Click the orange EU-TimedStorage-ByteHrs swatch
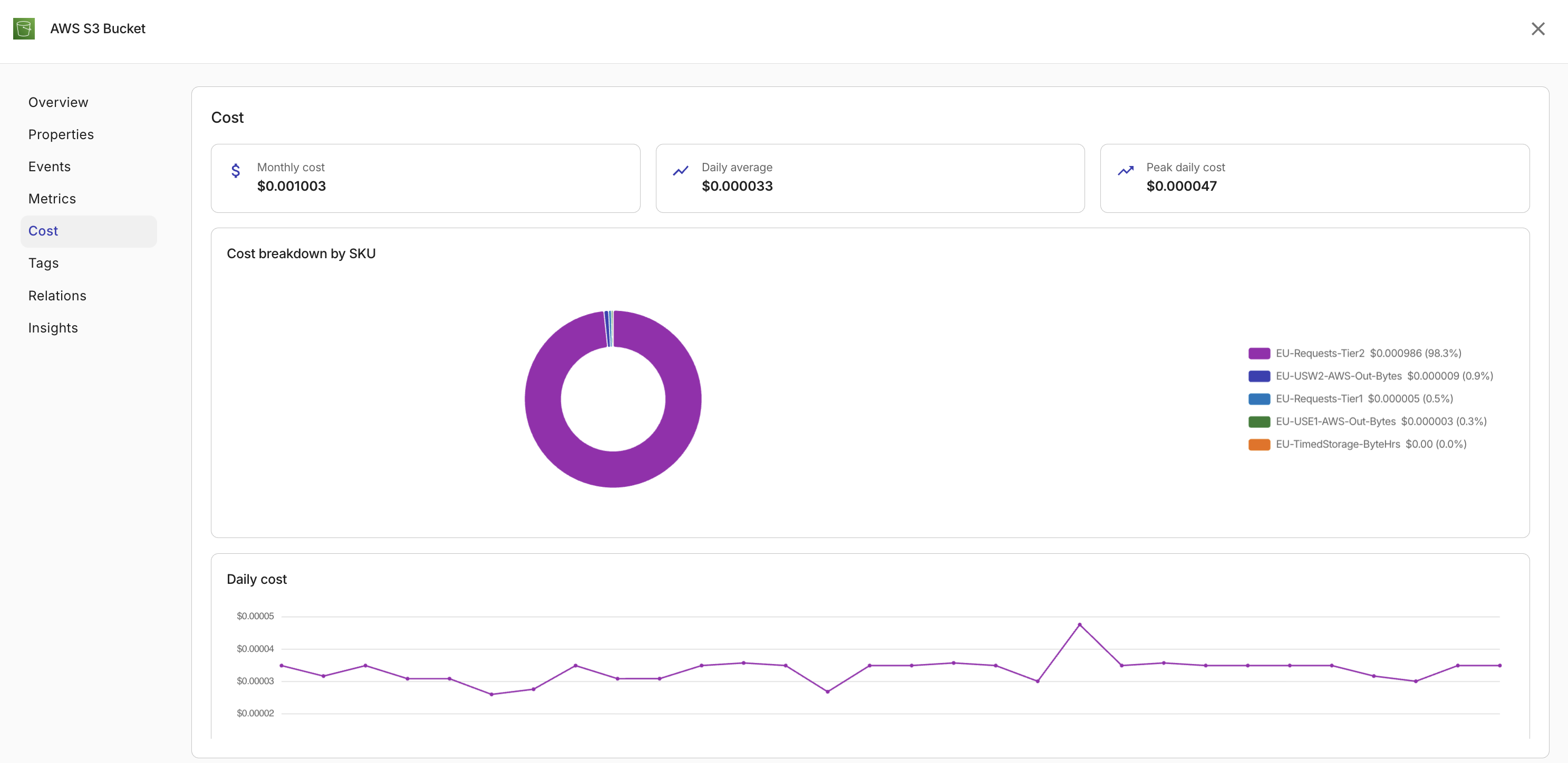Viewport: 1568px width, 763px height. [x=1259, y=445]
